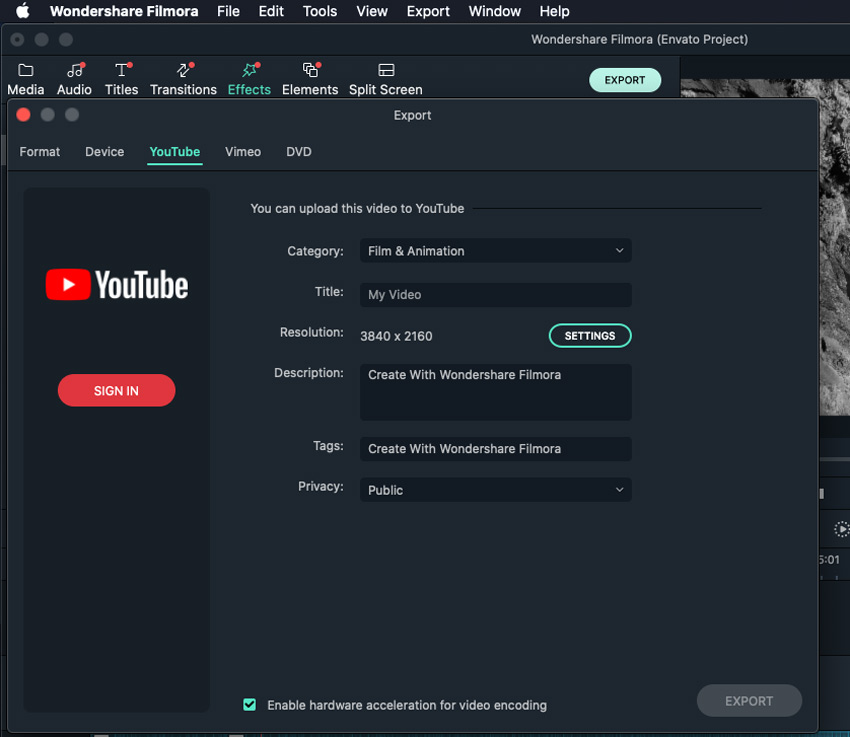Select the YouTube export tab

[175, 152]
